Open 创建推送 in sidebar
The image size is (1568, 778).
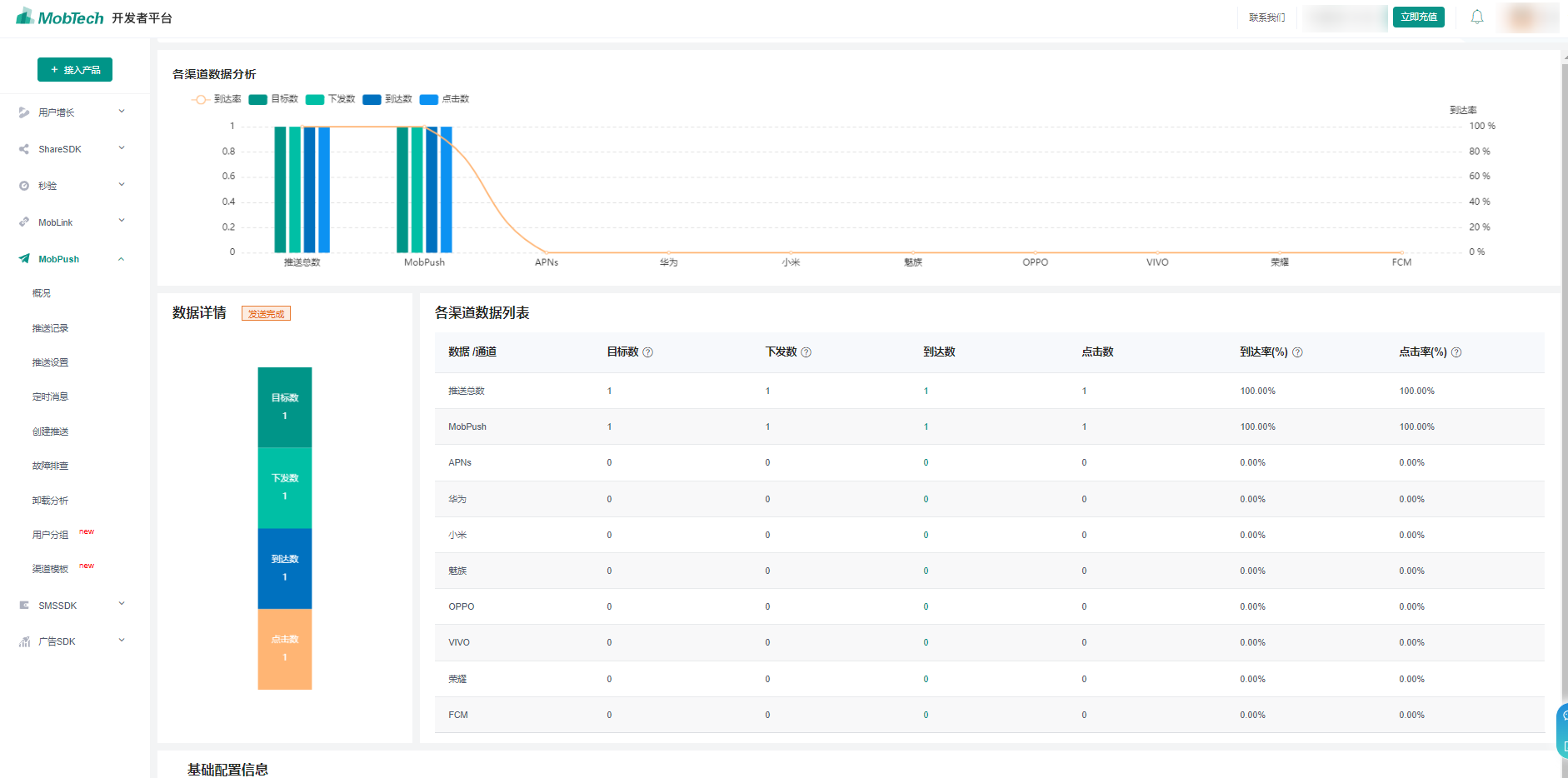[50, 431]
